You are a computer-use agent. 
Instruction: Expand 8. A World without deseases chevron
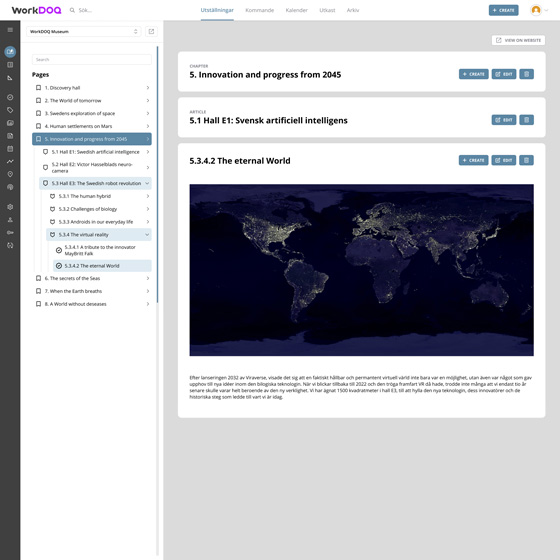point(148,304)
